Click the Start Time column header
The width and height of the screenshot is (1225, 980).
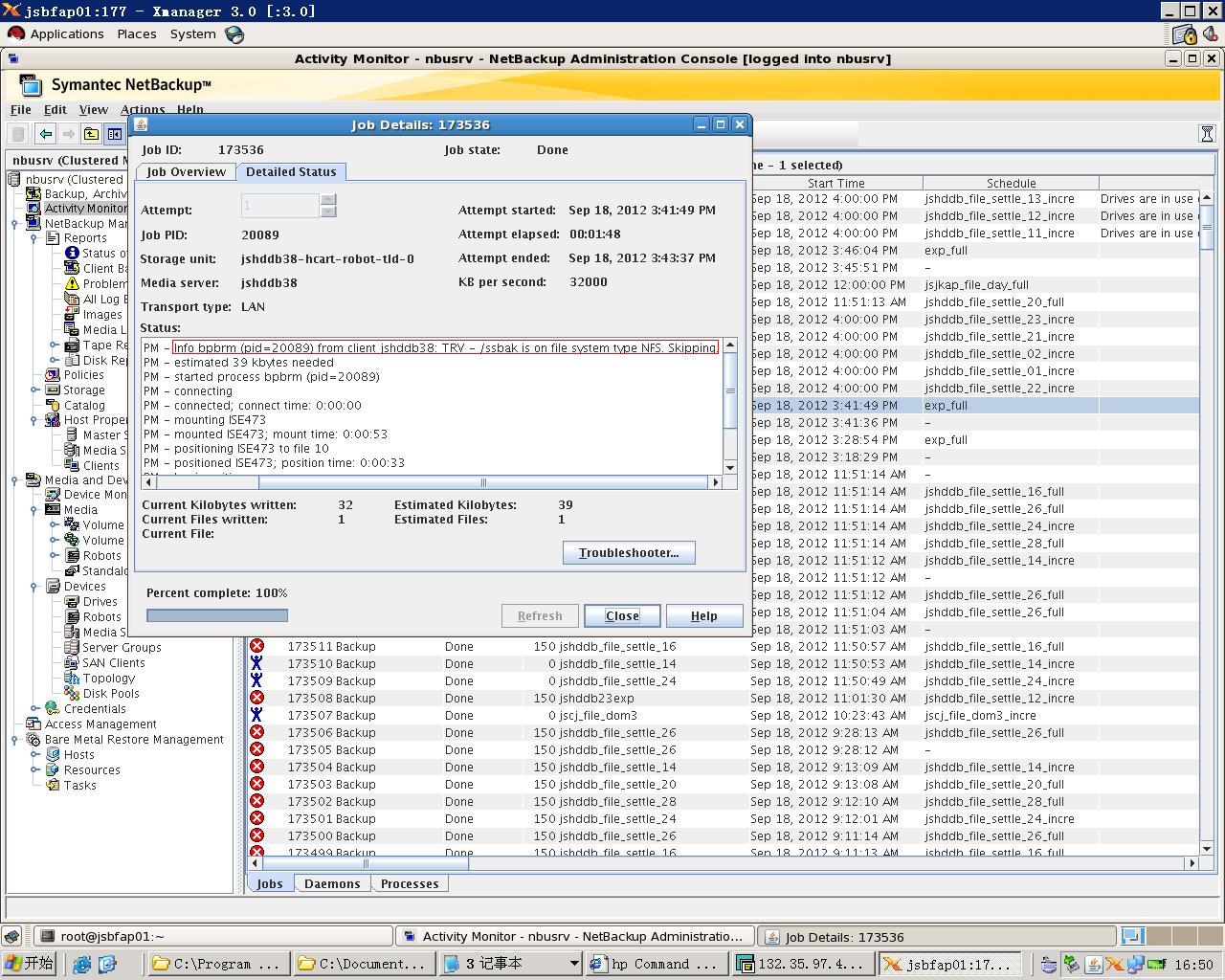(x=835, y=183)
